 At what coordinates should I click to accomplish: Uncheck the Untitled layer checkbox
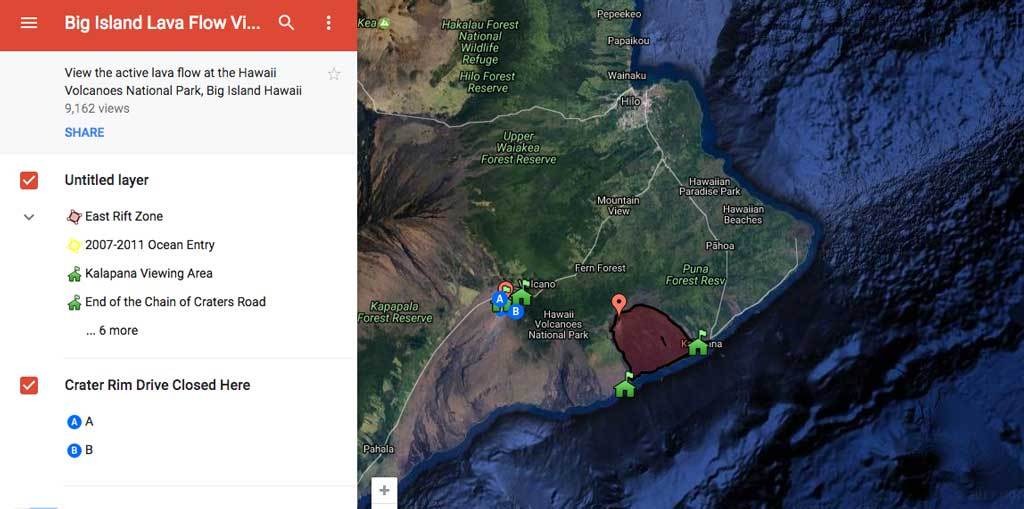29,180
